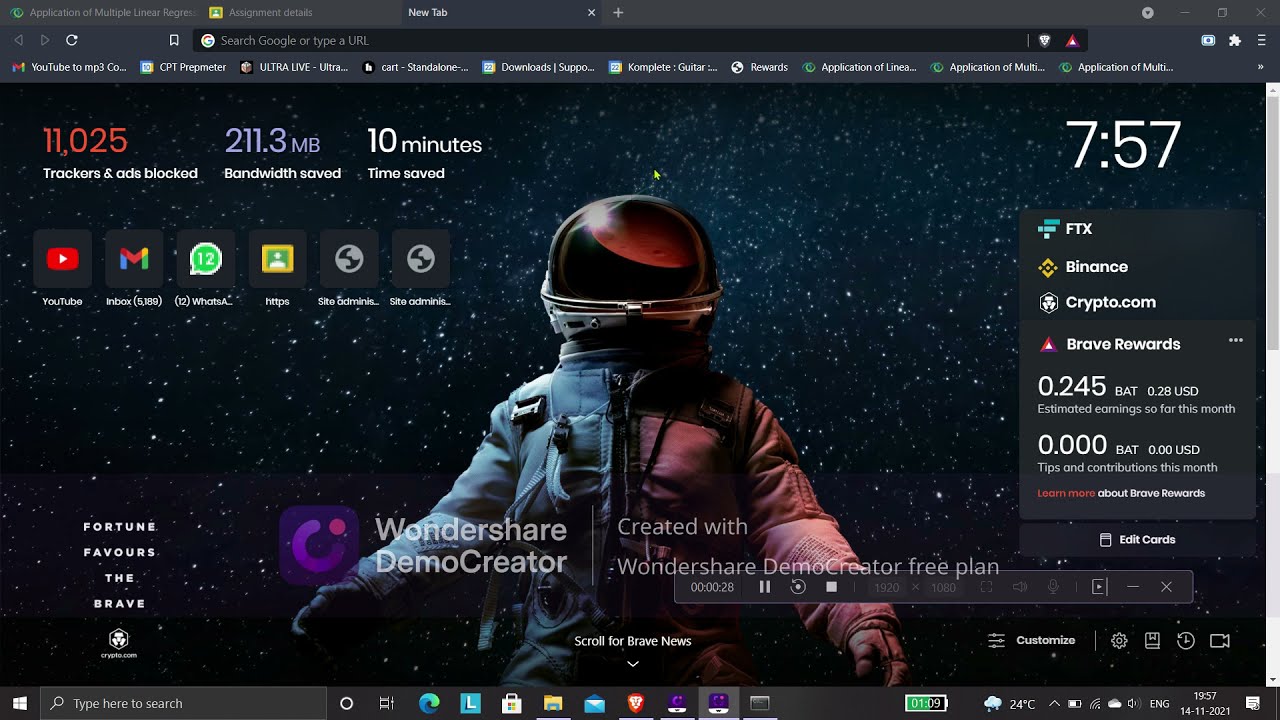Open the tab search dropdown
Screen dimensions: 1280x720
(1148, 13)
